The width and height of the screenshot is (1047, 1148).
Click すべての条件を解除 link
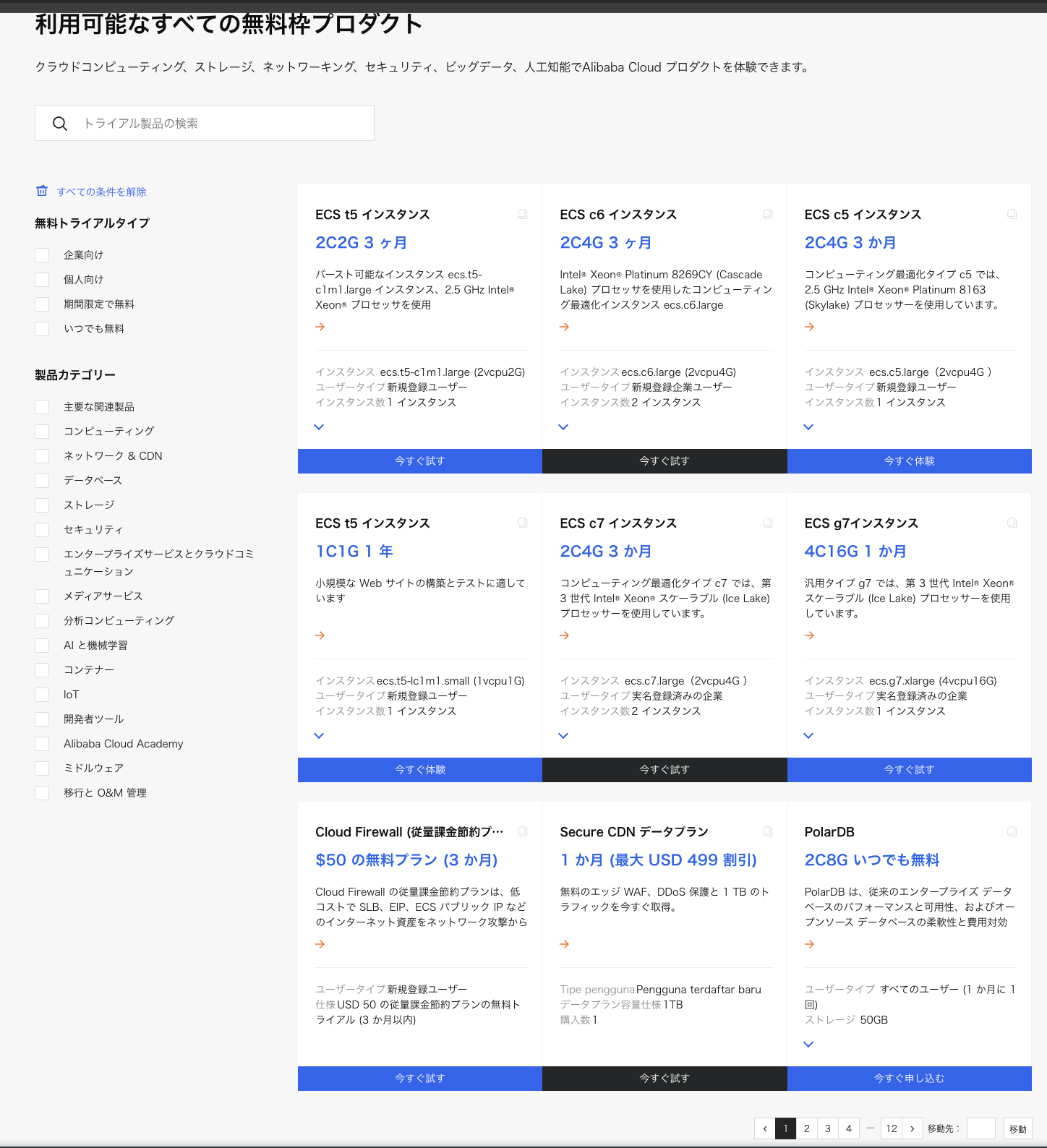[102, 192]
